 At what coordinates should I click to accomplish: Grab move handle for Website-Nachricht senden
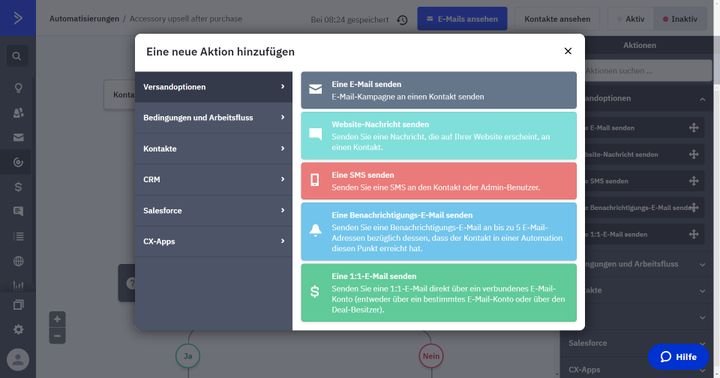(x=694, y=154)
